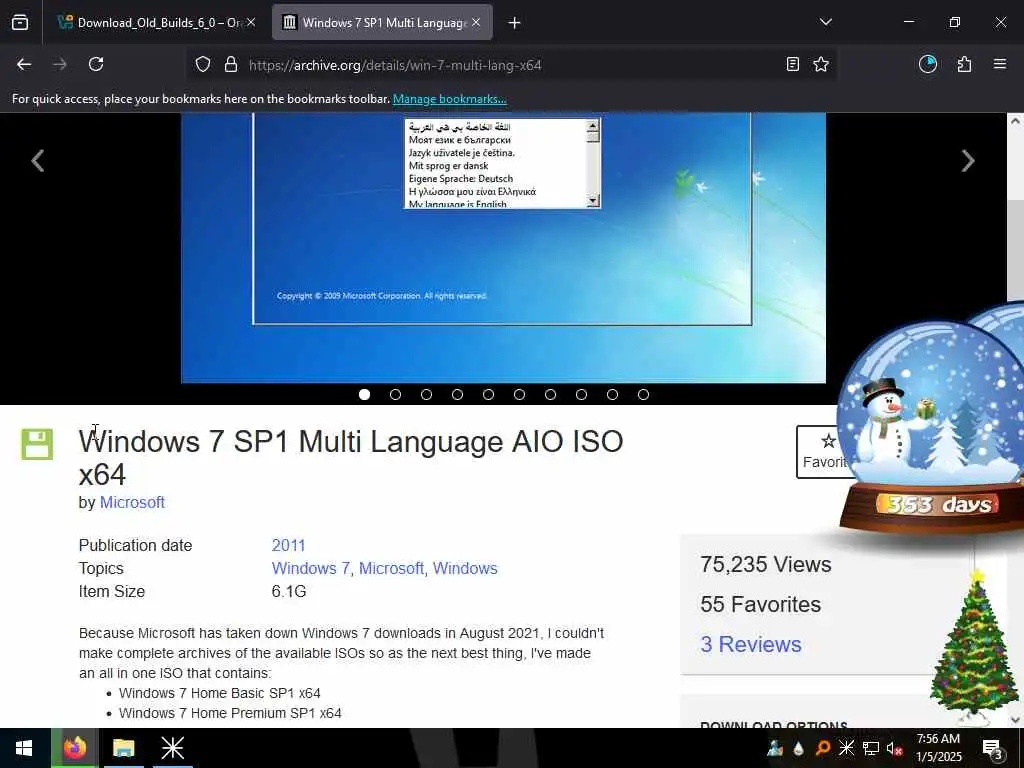Open the orange magnifier tray icon

(822, 748)
